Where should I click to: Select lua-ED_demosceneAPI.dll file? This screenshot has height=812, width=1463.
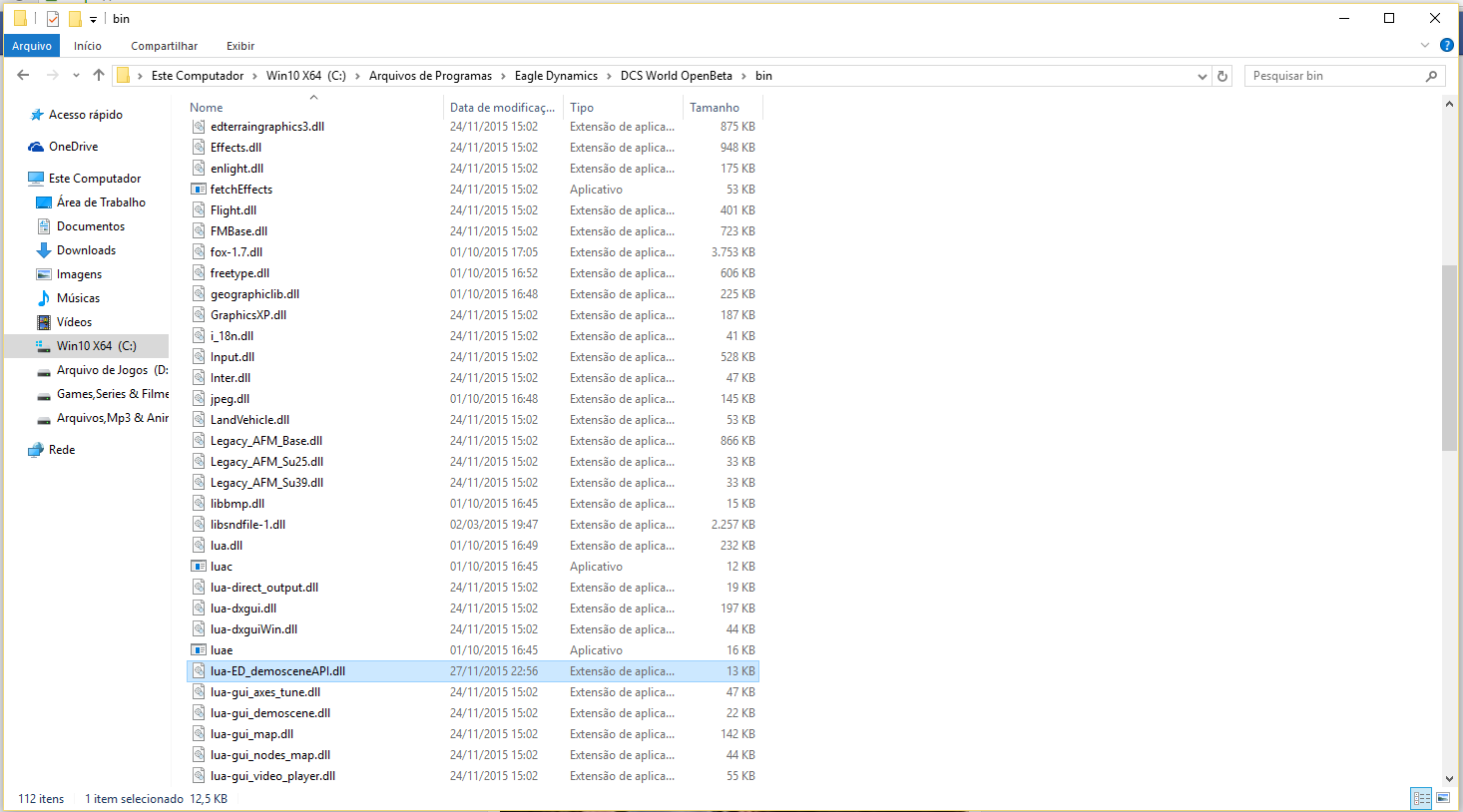(x=472, y=671)
